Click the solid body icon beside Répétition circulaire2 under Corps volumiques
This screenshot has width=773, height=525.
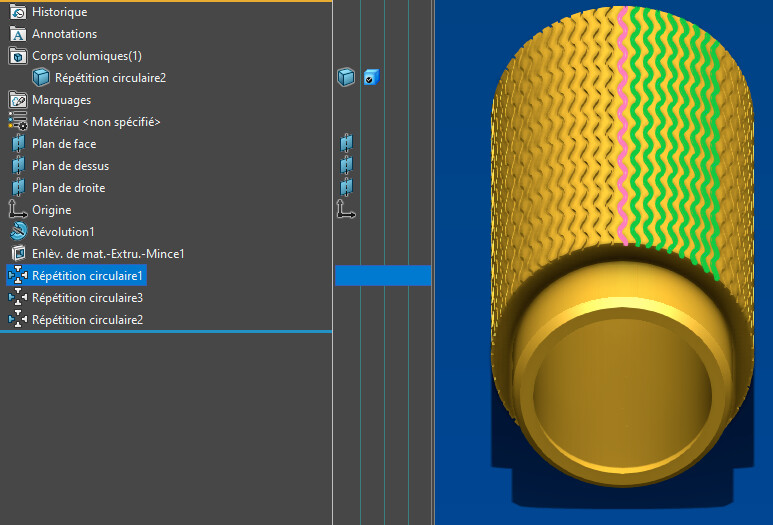[41, 78]
